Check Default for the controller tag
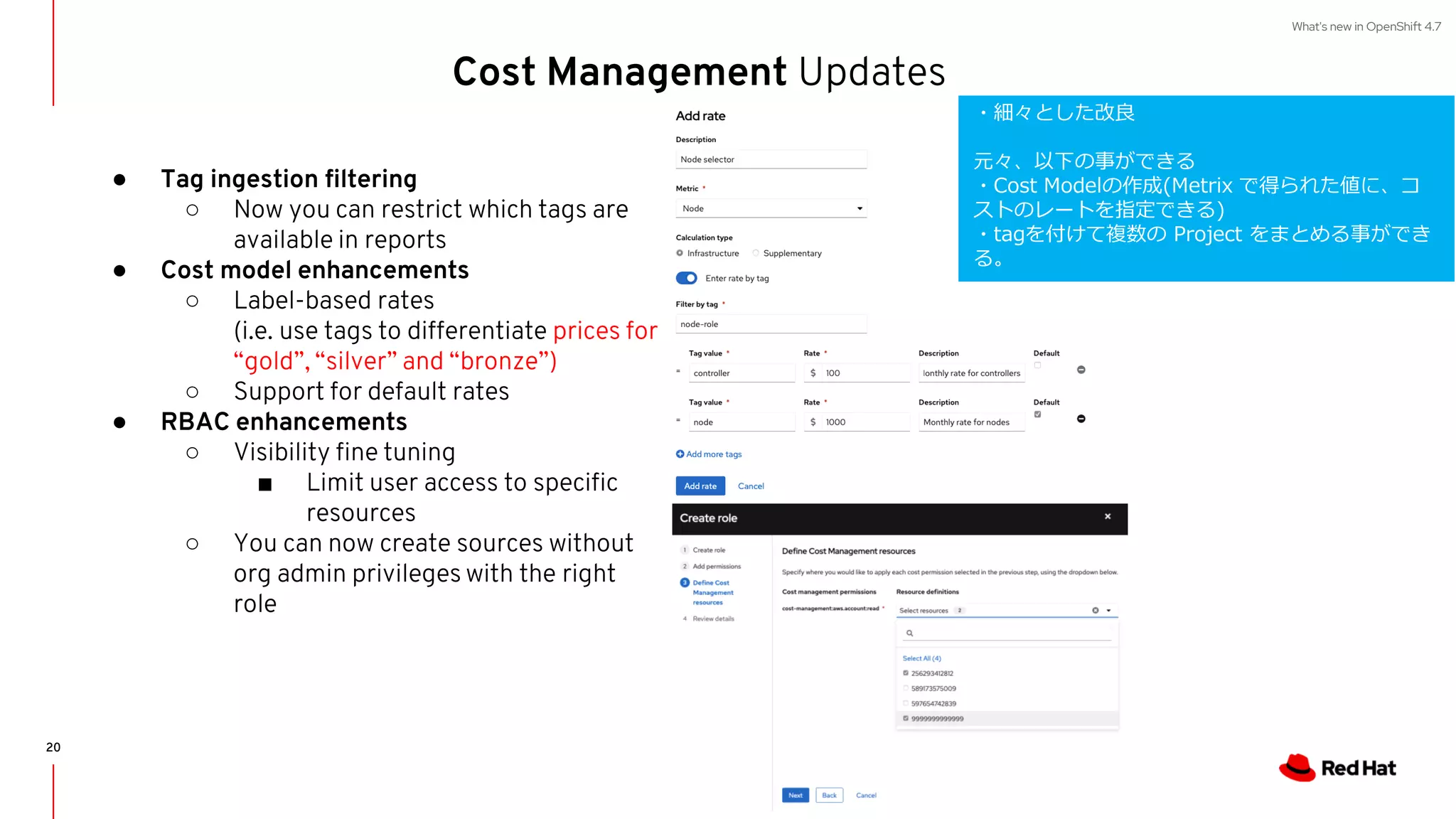This screenshot has height=819, width=1456. (1037, 365)
